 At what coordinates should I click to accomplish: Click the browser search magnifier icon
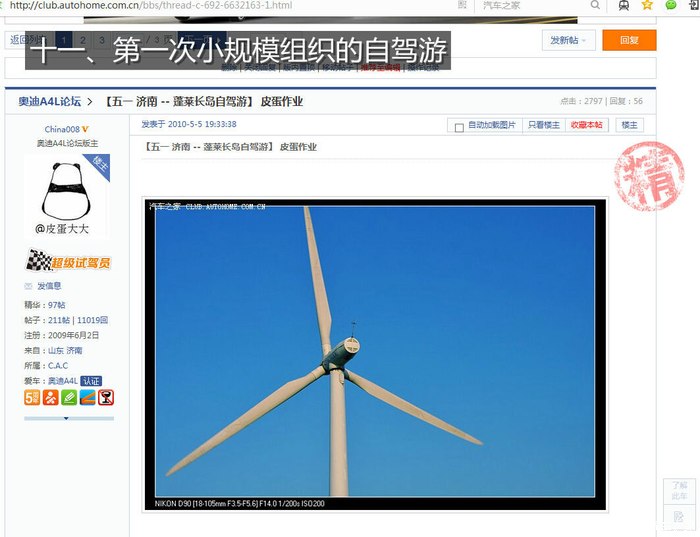coord(595,6)
